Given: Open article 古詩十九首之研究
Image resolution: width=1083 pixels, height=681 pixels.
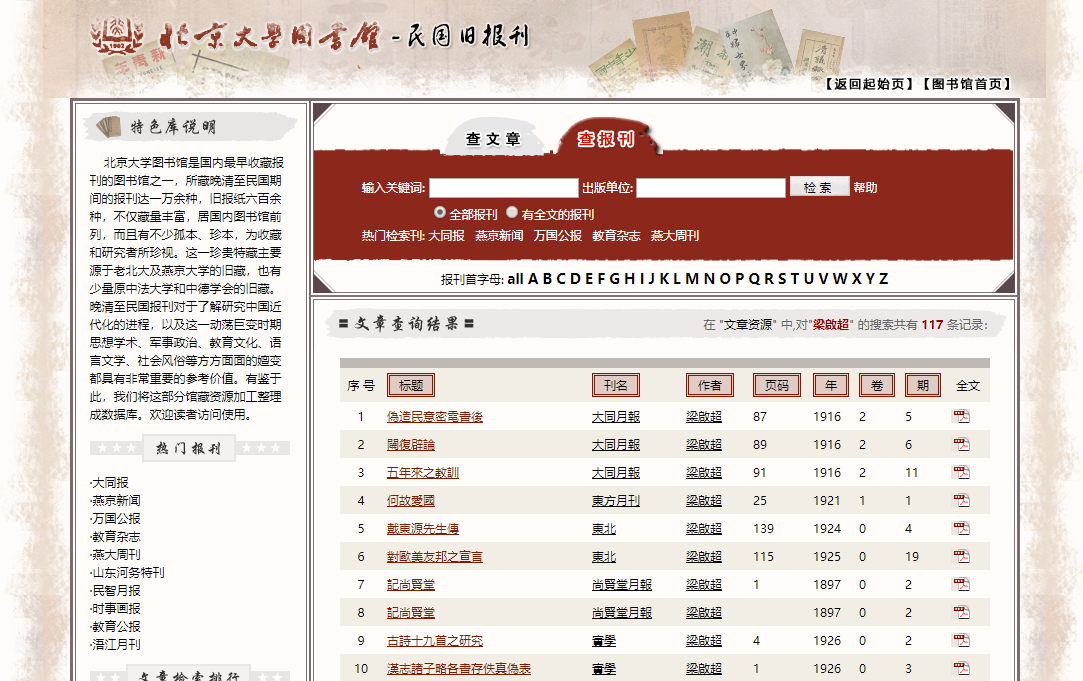Looking at the screenshot, I should click(x=434, y=641).
